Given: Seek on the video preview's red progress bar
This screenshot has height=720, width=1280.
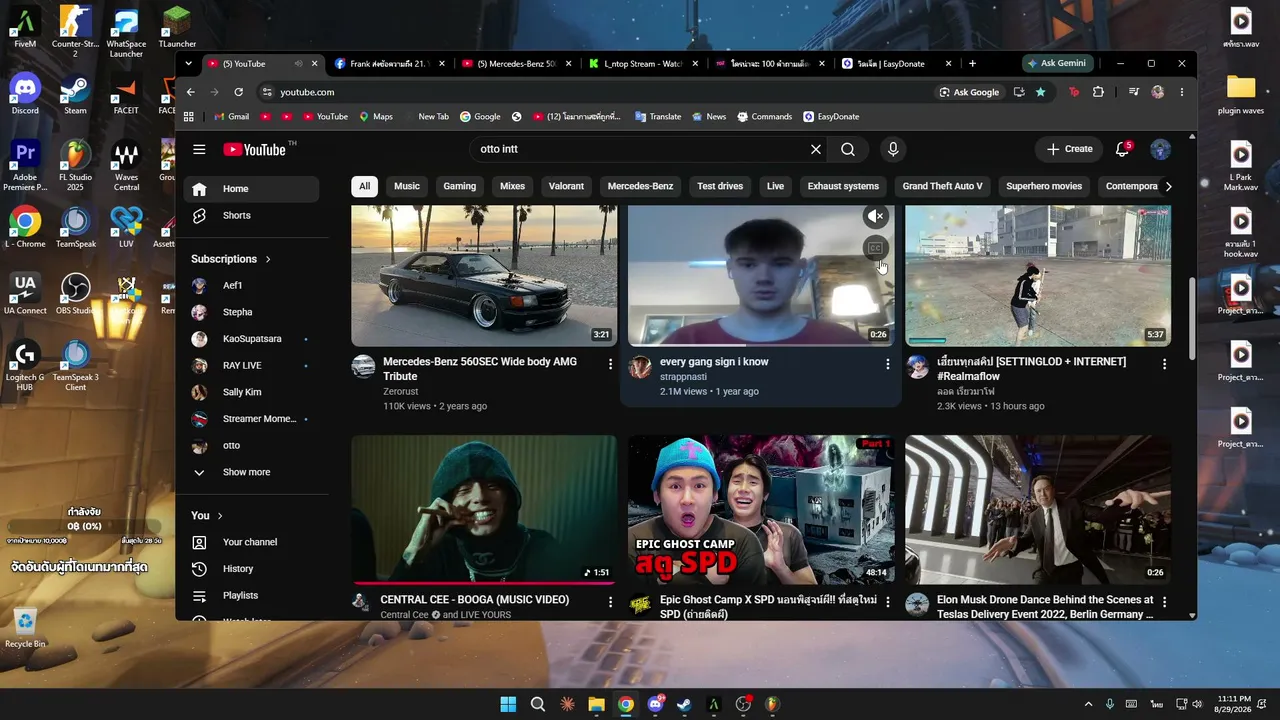Looking at the screenshot, I should coord(761,344).
